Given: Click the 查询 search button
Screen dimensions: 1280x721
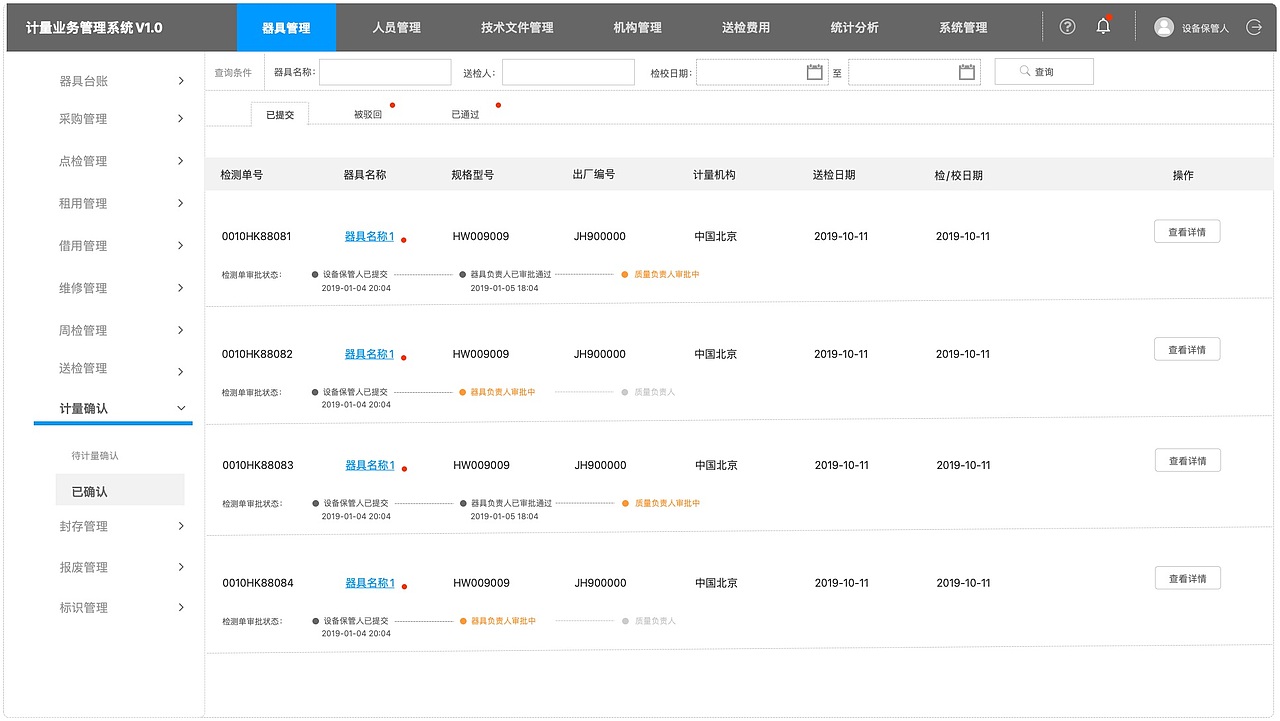Looking at the screenshot, I should click(x=1044, y=72).
